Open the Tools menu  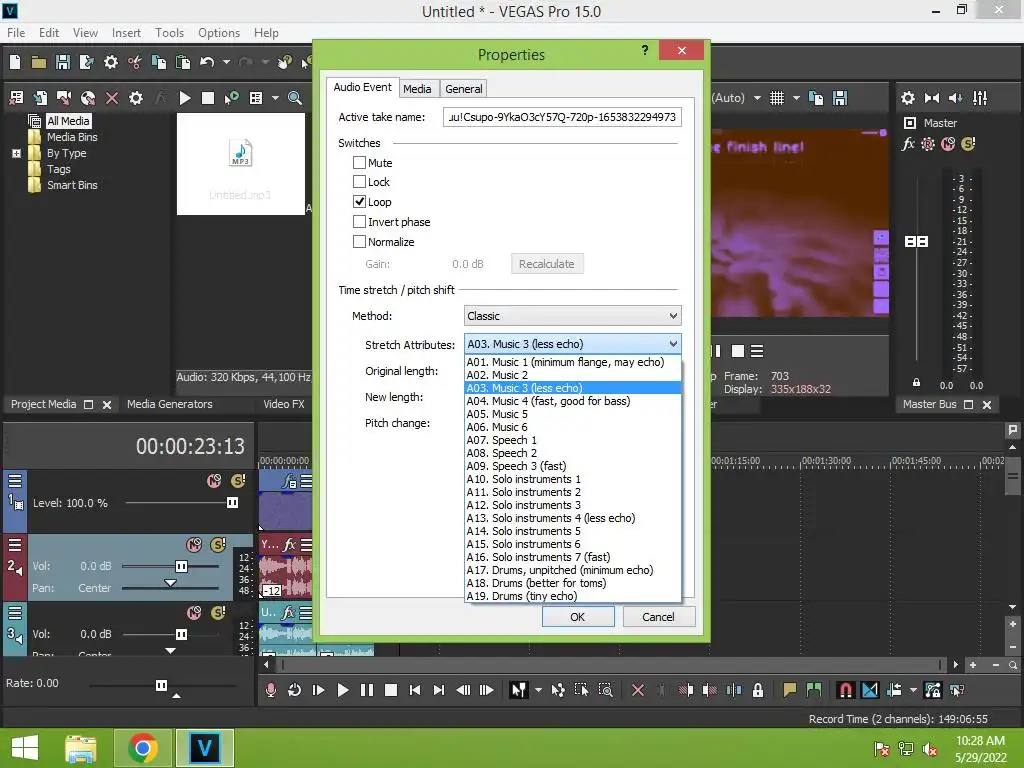pyautogui.click(x=169, y=33)
